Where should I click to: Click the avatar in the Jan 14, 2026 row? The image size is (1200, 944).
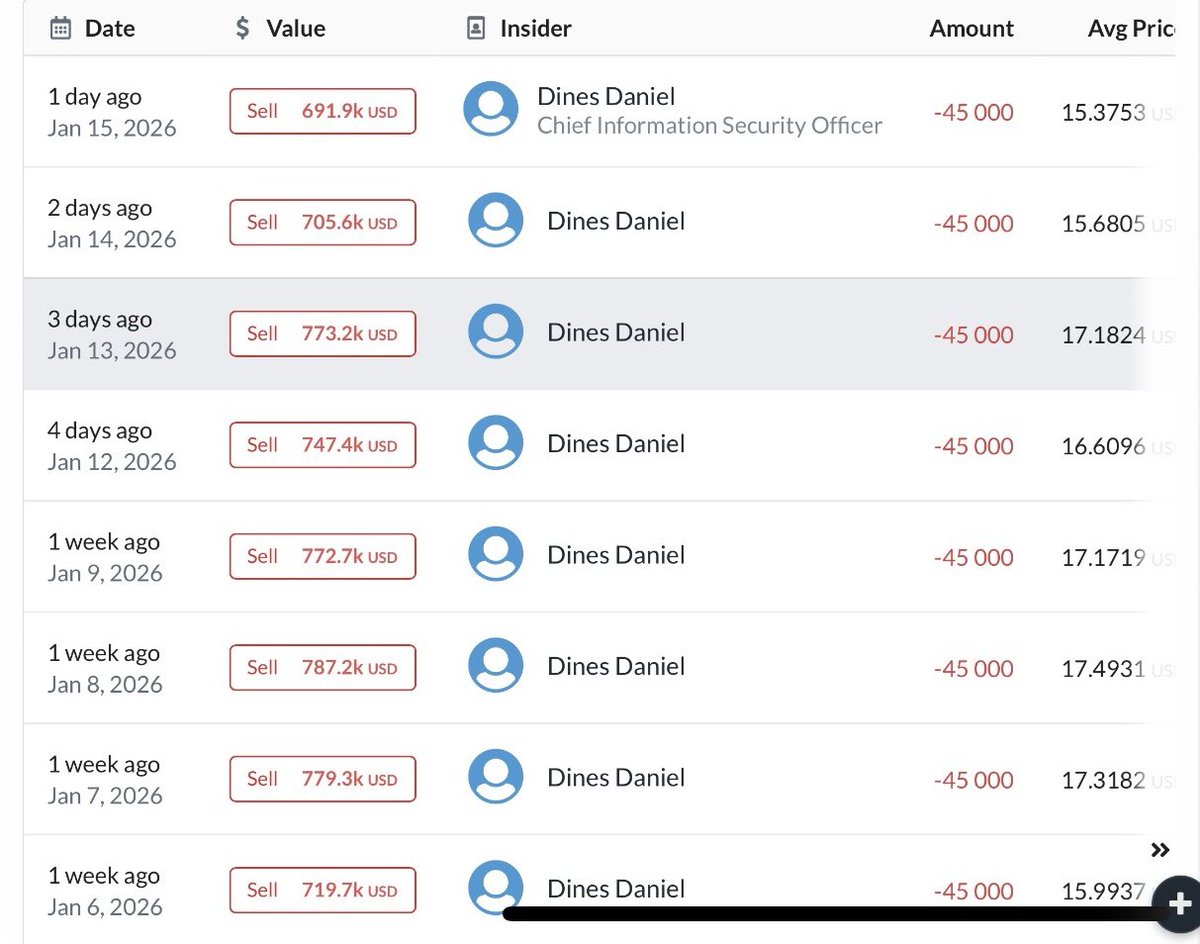(495, 220)
